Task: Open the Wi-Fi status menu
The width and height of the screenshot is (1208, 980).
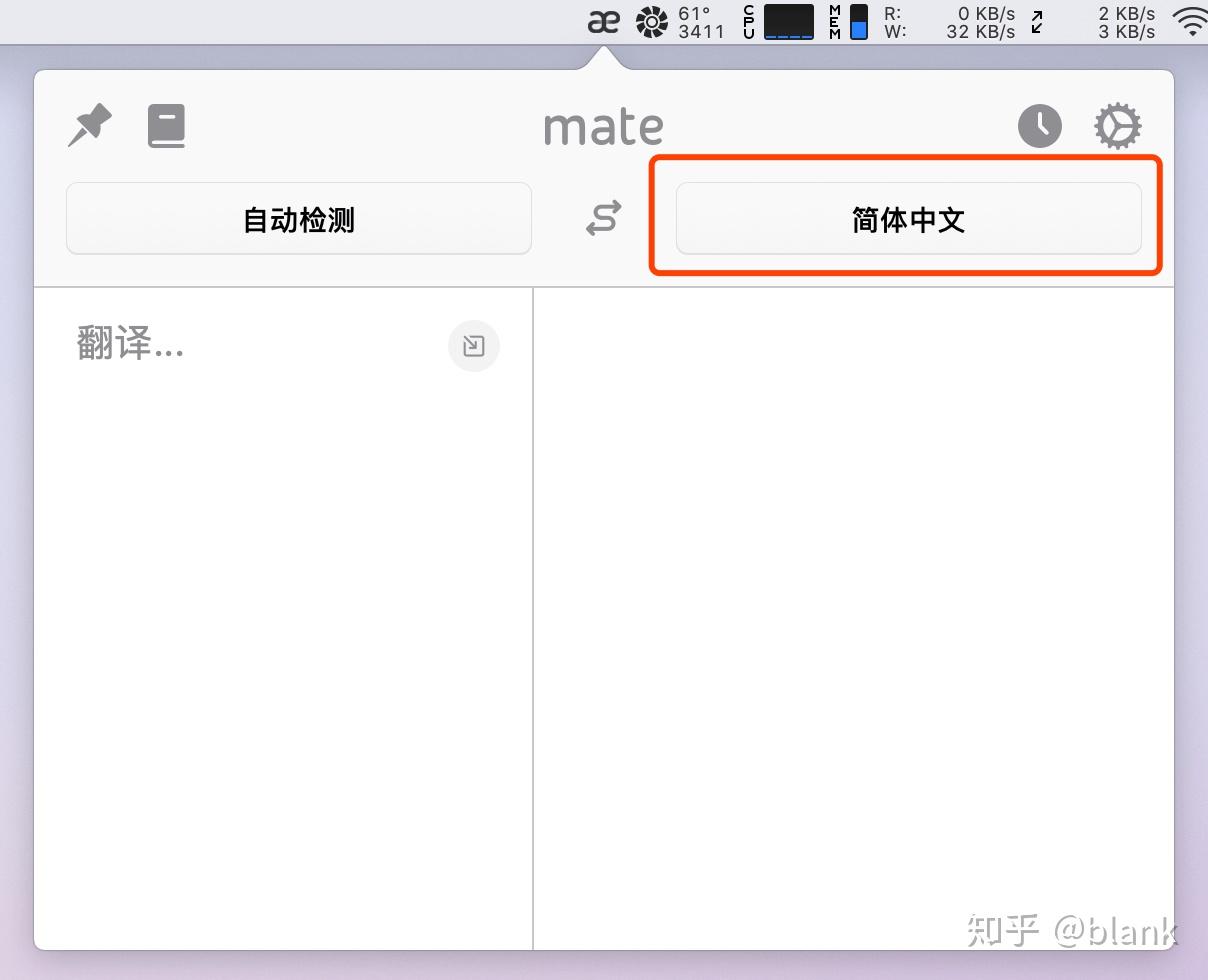Action: (1191, 21)
